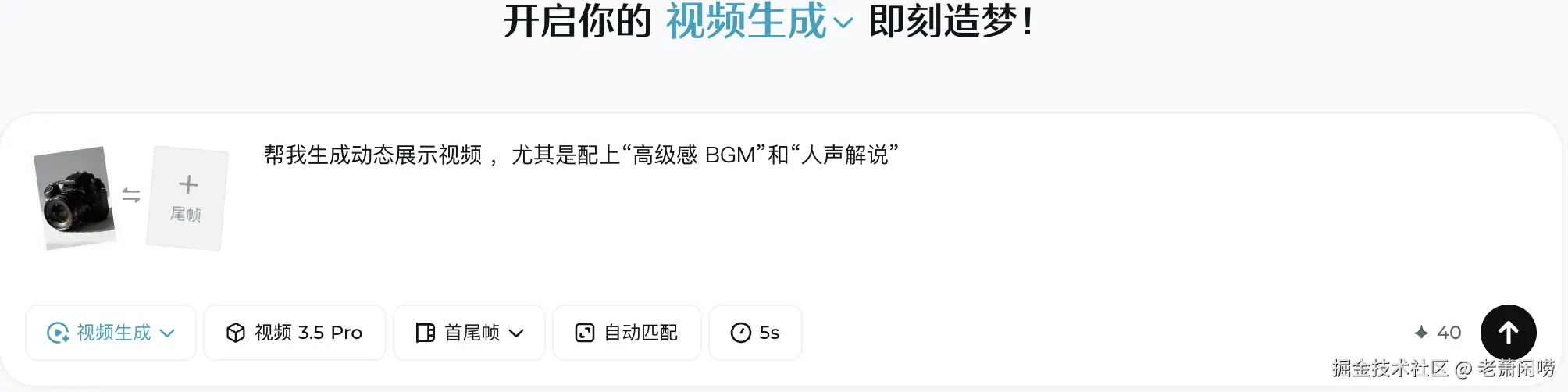Open the 自动匹配 aspect ratio option
The image size is (1568, 392).
click(627, 333)
